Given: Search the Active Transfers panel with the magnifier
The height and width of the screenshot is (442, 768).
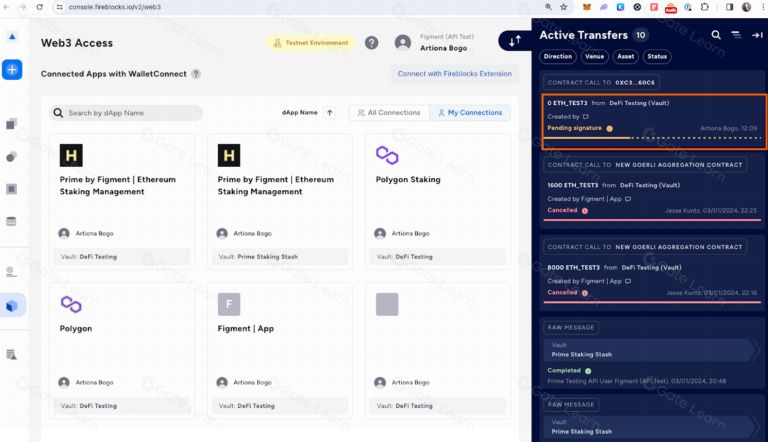Looking at the screenshot, I should pos(716,35).
